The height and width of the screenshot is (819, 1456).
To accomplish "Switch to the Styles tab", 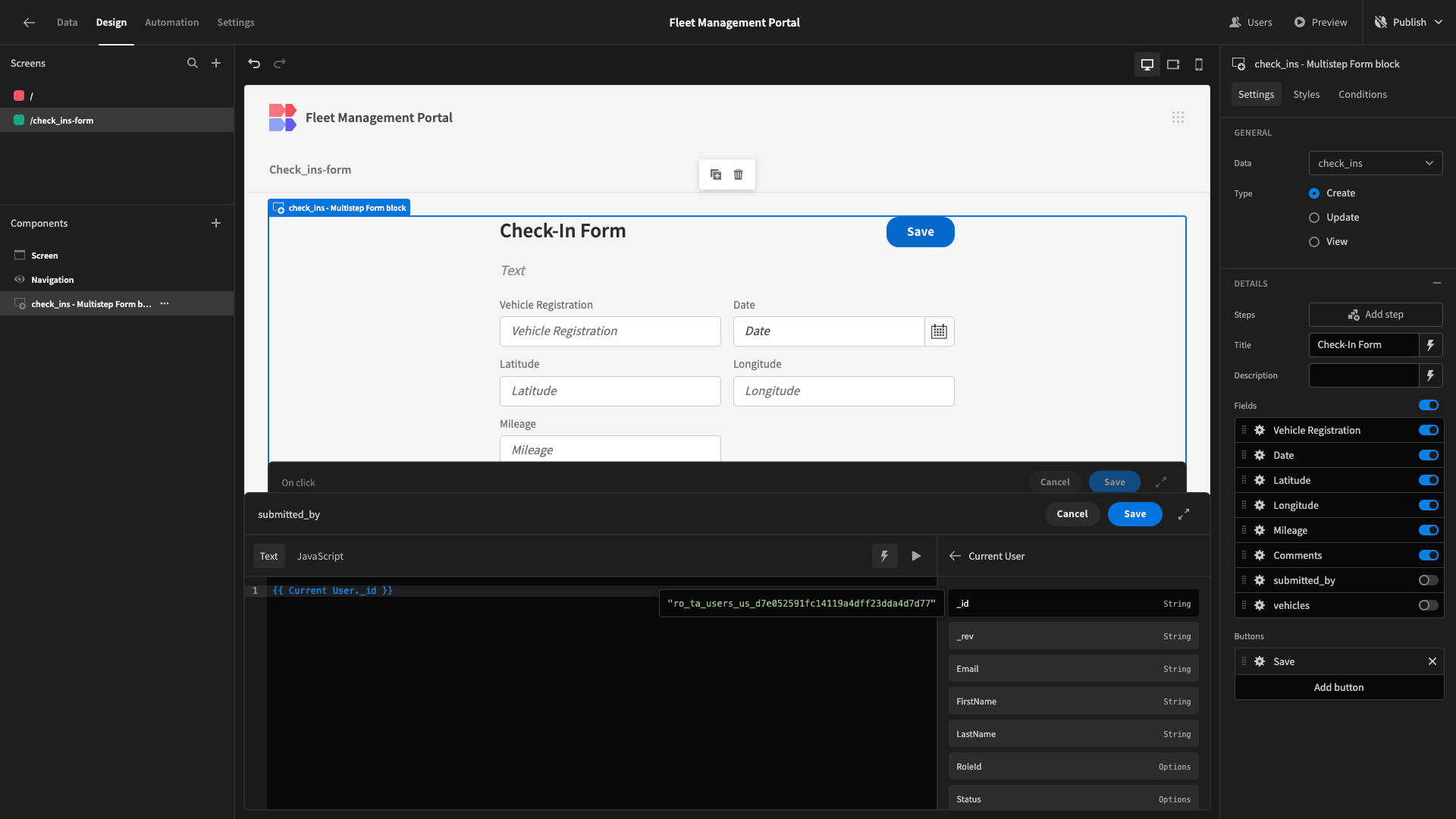I will [1306, 94].
